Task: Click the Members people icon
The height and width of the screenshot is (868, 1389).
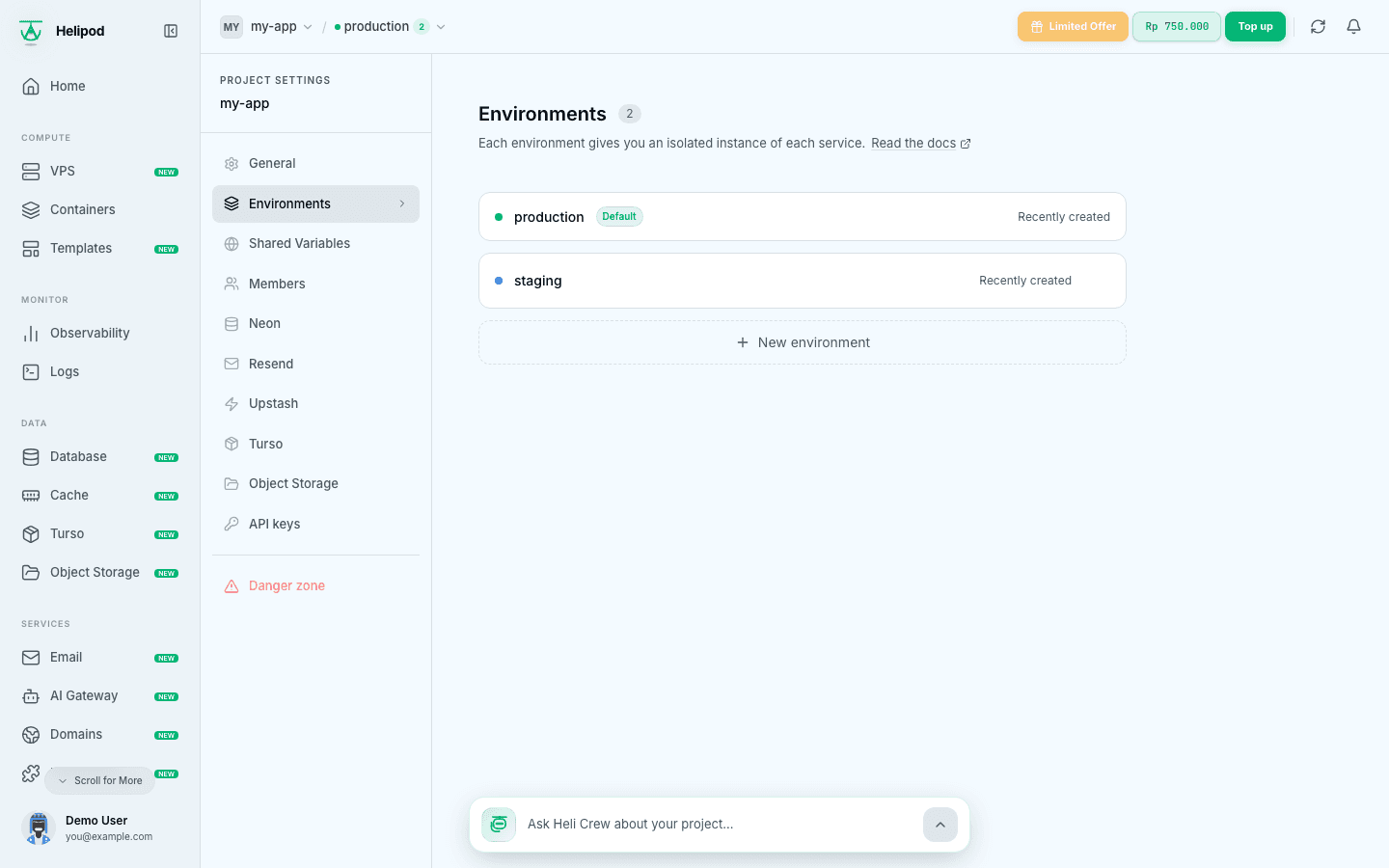Action: [x=231, y=284]
